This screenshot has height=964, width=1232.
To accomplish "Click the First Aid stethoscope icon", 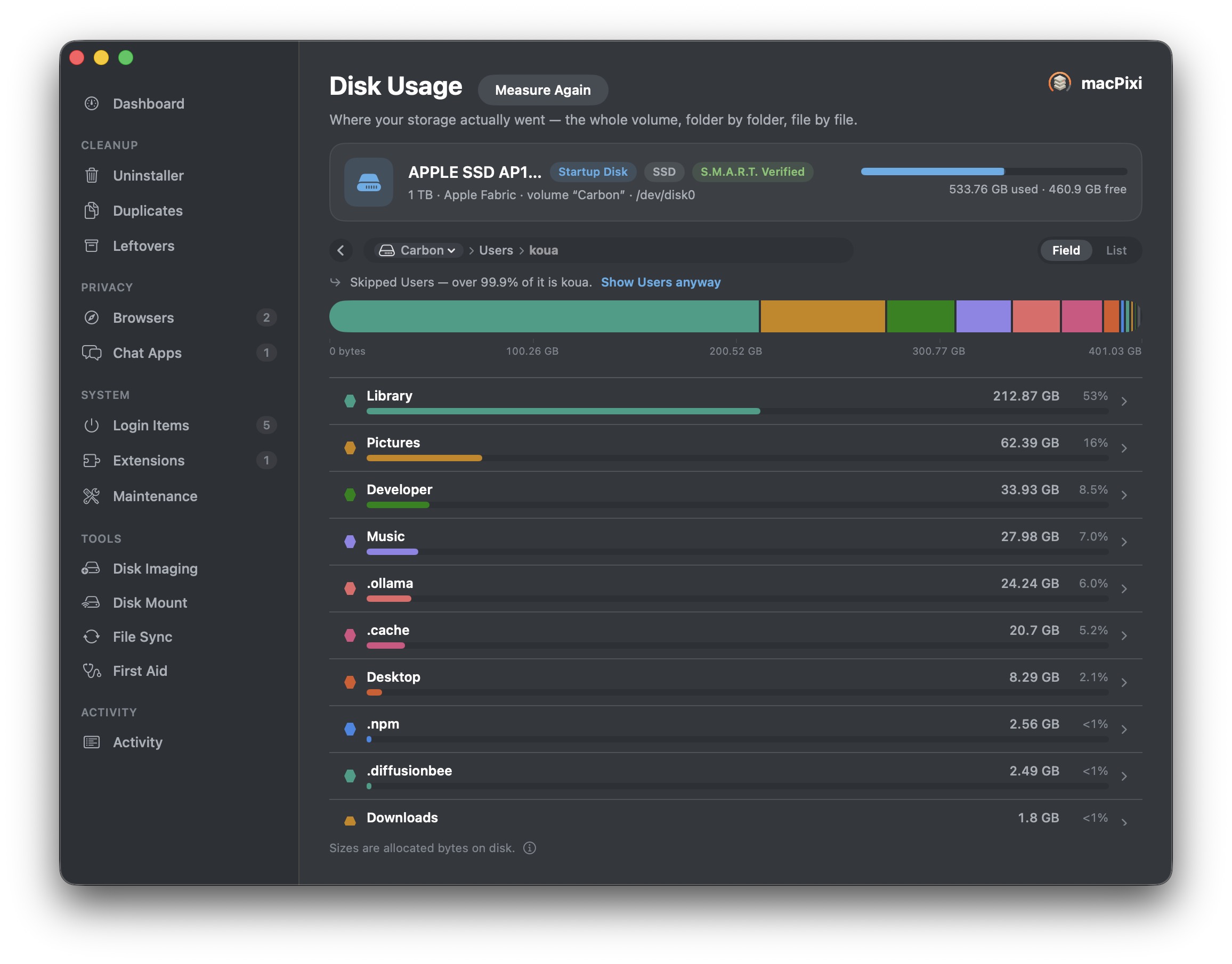I will click(92, 671).
